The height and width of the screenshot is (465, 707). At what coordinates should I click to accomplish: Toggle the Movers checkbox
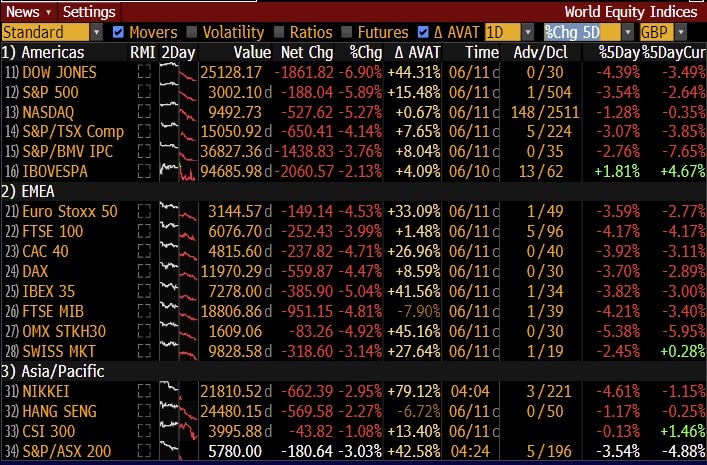[119, 32]
